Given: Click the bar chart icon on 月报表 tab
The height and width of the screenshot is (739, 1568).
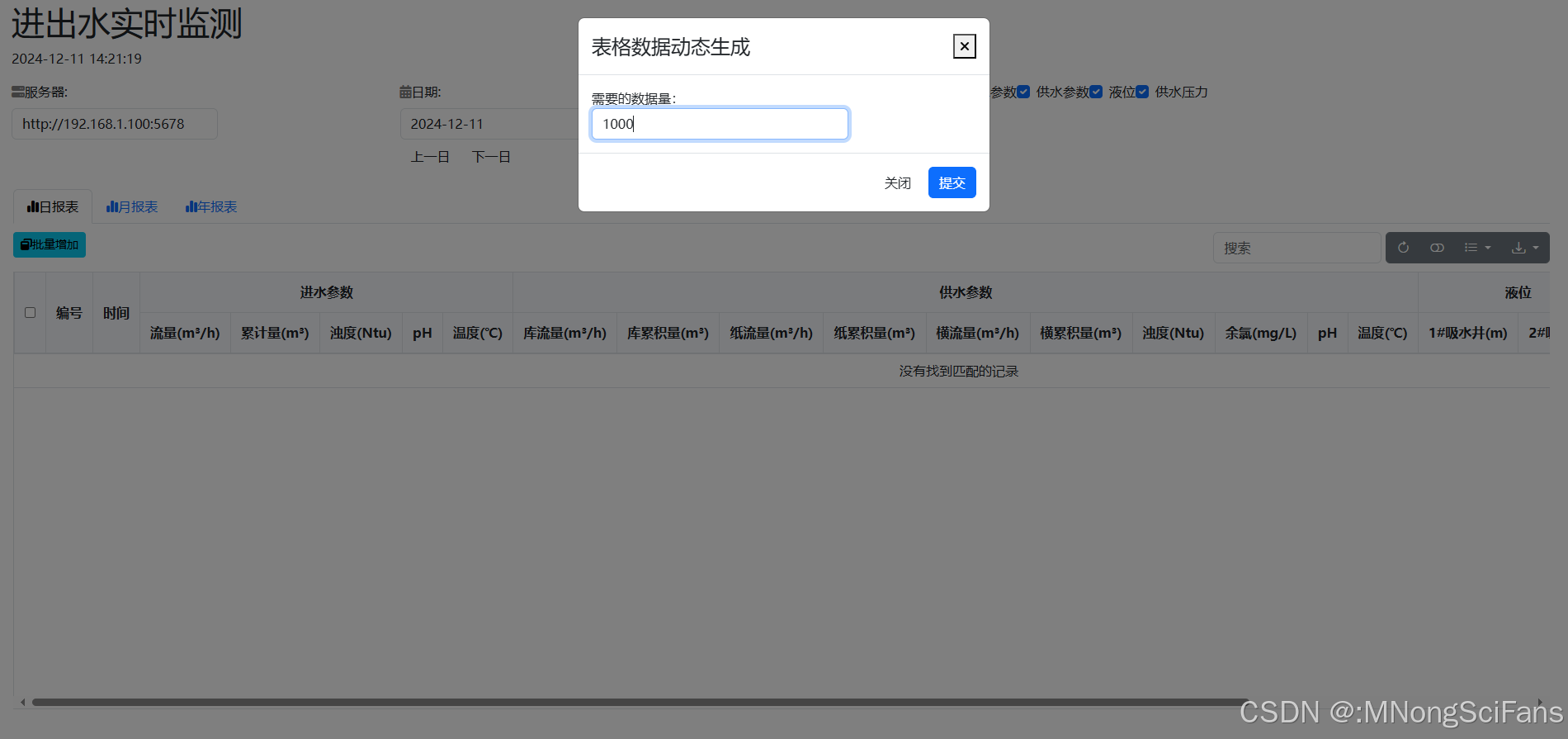Looking at the screenshot, I should (112, 206).
